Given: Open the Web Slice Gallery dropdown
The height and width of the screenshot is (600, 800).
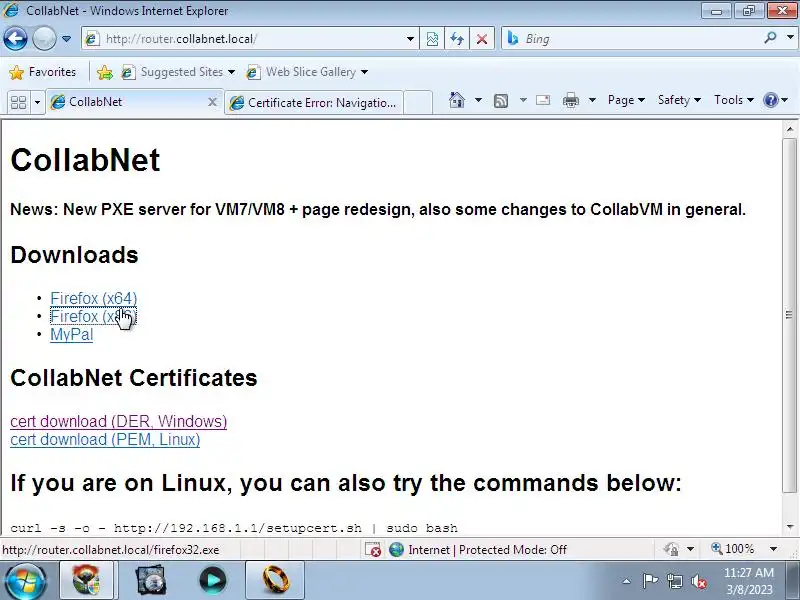Looking at the screenshot, I should click(x=307, y=72).
